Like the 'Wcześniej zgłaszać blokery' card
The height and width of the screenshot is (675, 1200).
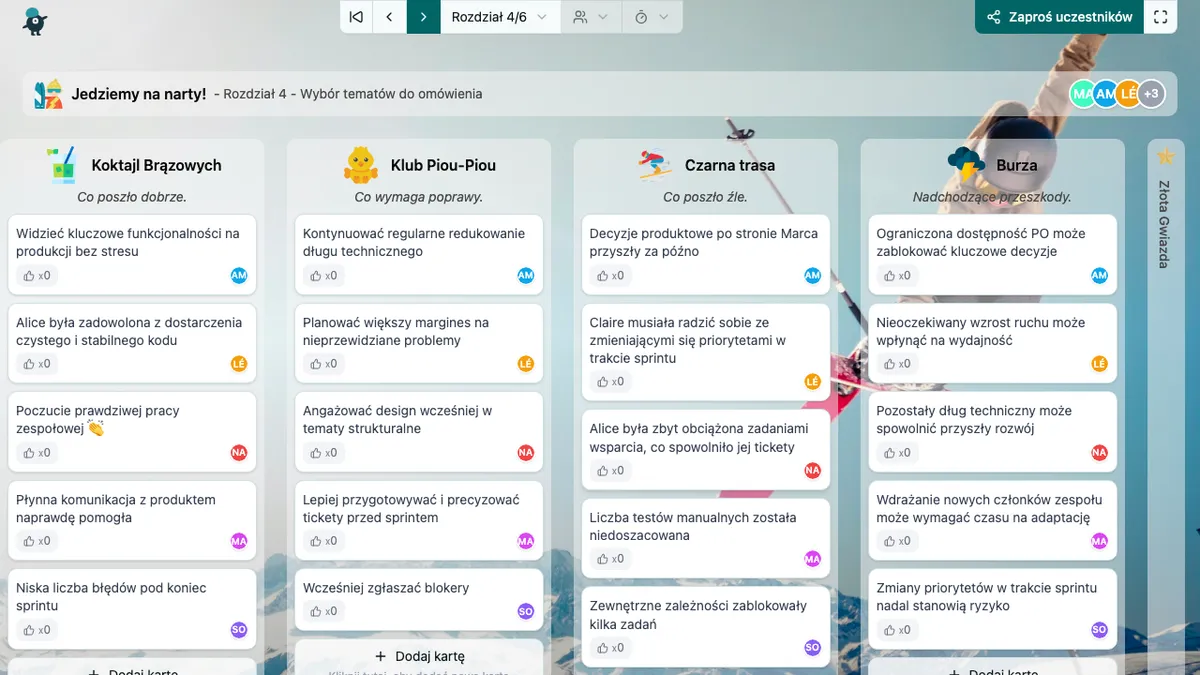tap(322, 611)
